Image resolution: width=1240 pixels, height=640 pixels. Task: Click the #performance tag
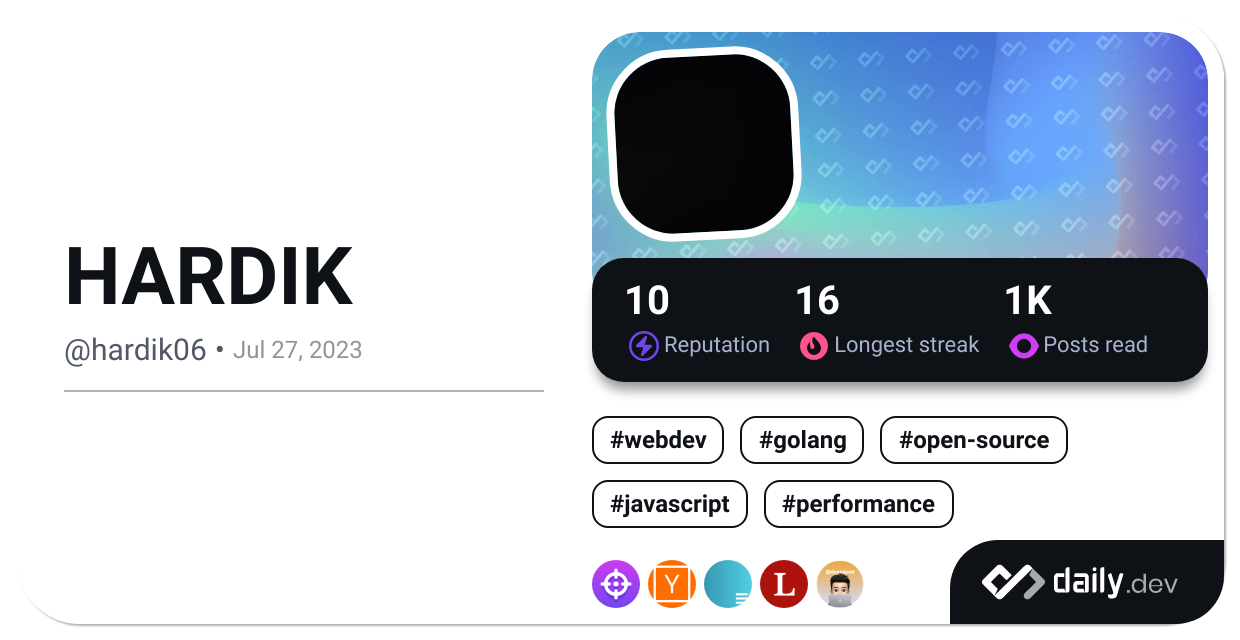(858, 504)
